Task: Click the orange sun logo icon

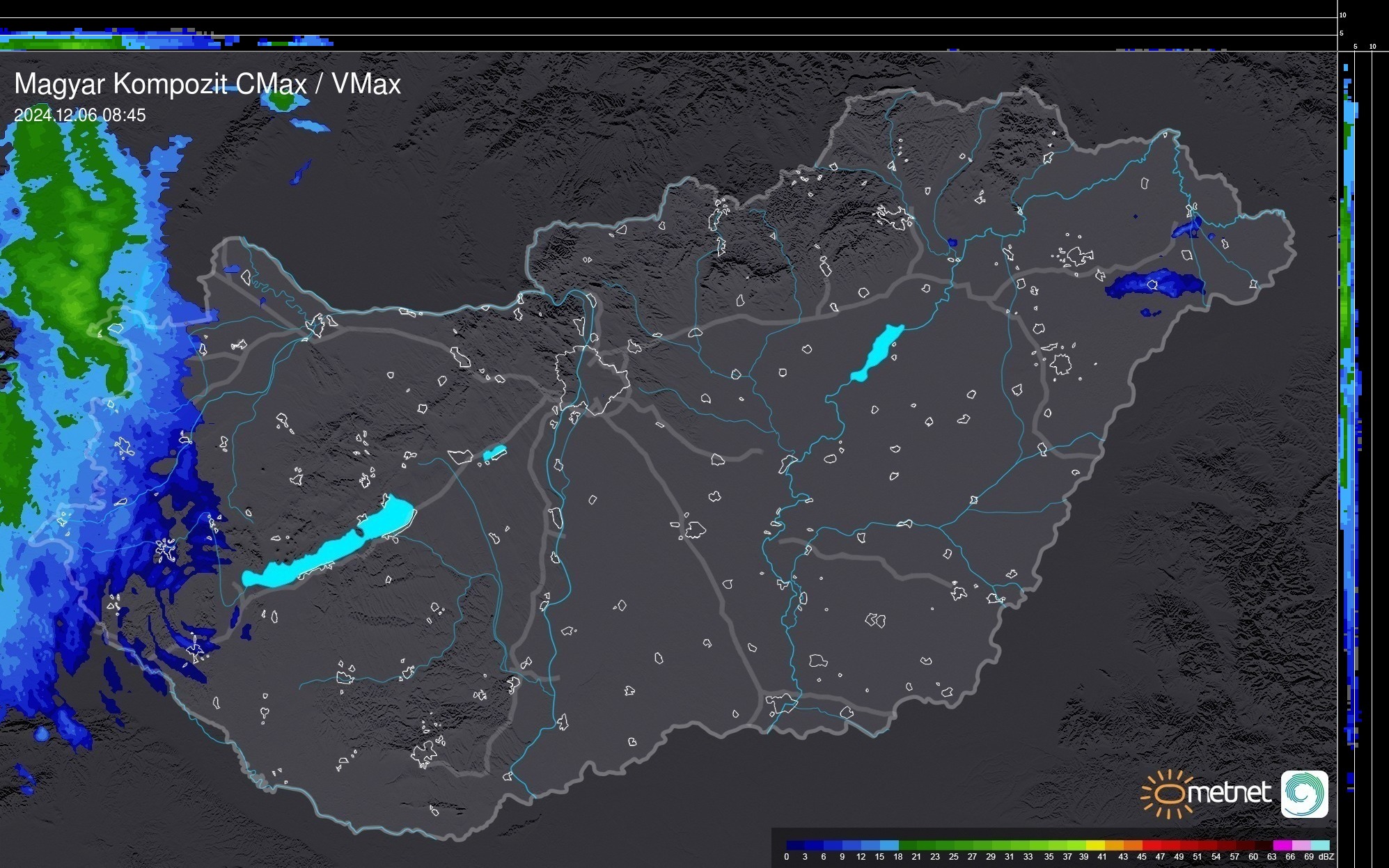Action: point(1167,794)
